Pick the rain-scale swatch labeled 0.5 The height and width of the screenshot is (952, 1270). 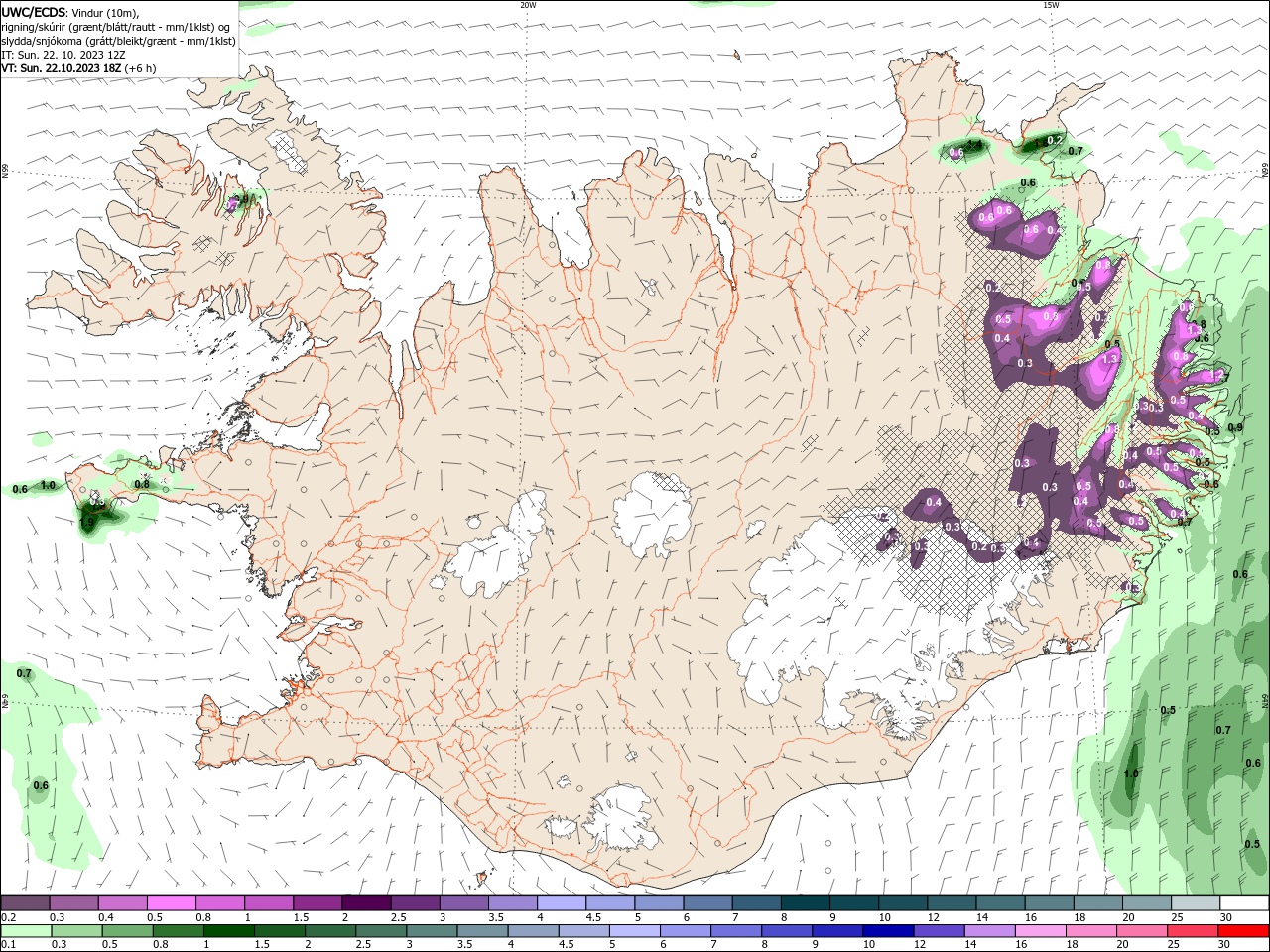(x=128, y=931)
